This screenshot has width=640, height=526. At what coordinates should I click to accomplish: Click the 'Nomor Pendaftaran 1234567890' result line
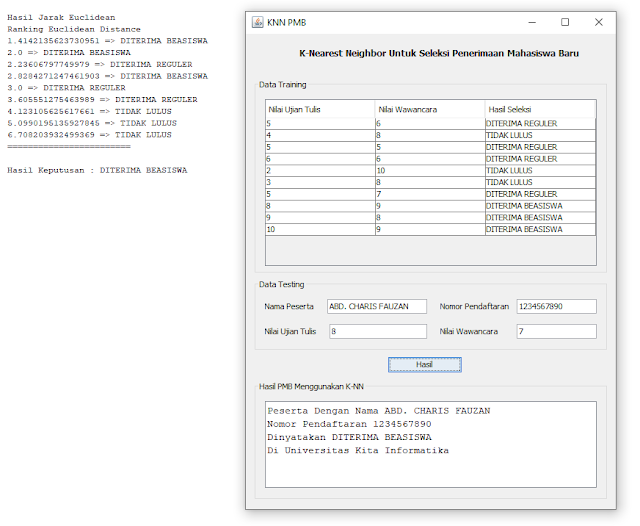click(x=349, y=424)
